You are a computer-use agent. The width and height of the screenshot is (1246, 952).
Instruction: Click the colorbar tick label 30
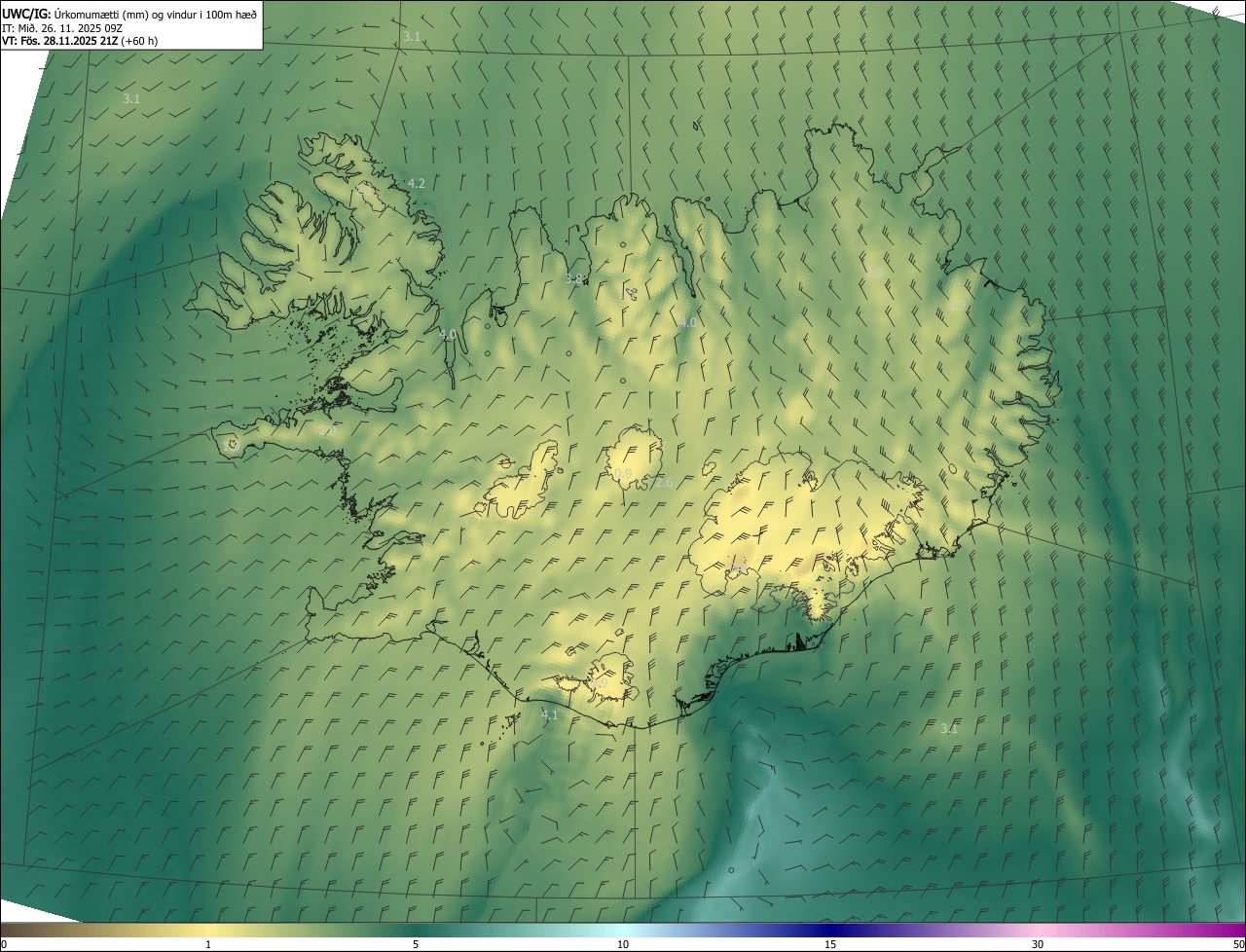pos(1038,944)
